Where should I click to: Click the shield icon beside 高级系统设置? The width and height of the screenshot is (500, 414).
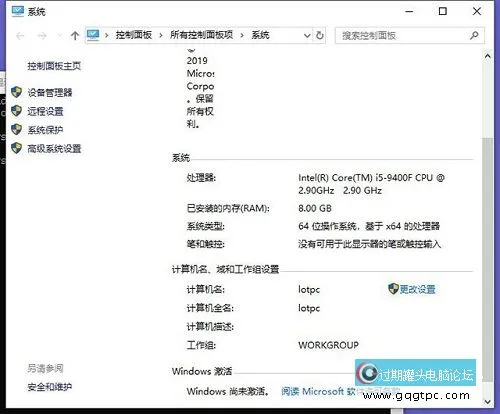16,148
